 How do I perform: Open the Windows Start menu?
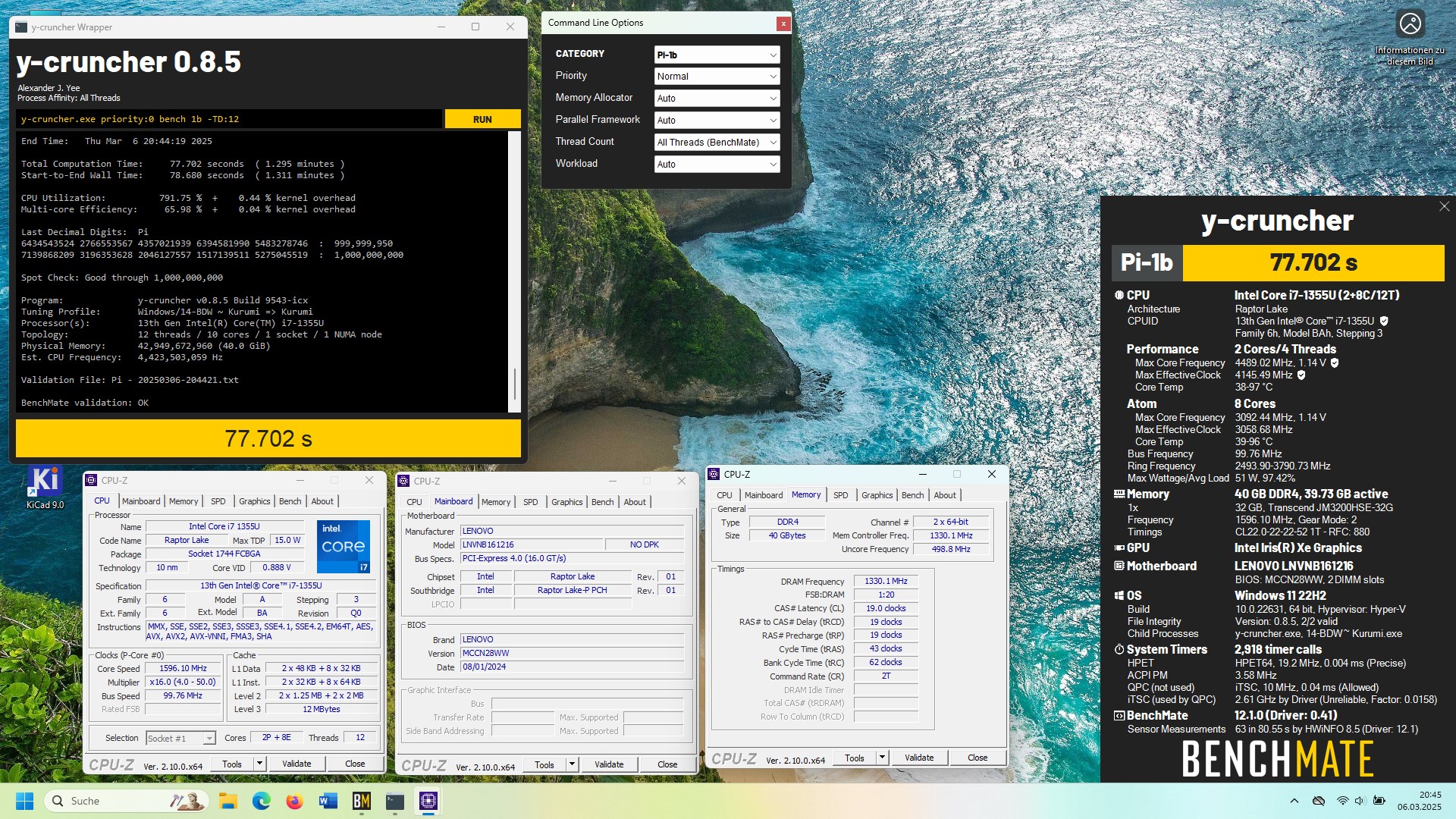coord(24,801)
